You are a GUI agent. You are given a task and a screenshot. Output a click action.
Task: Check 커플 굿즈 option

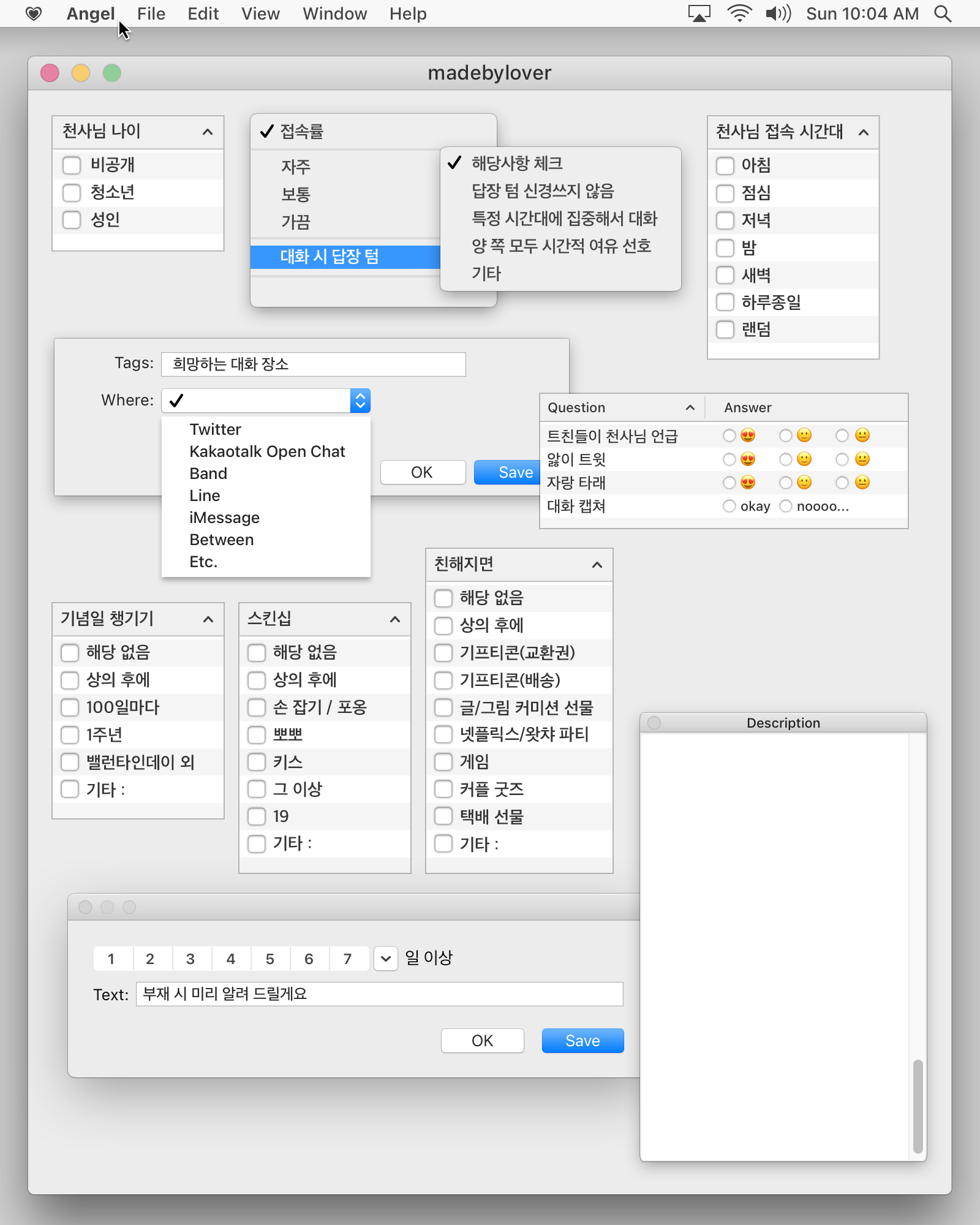[x=443, y=789]
